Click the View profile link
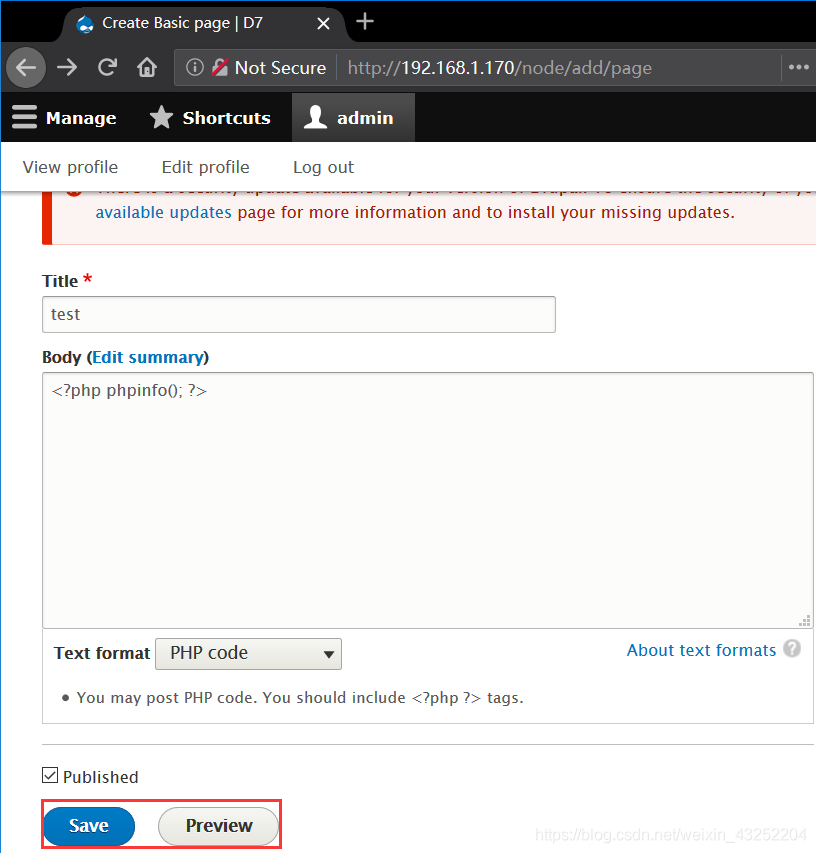816x853 pixels. [70, 167]
